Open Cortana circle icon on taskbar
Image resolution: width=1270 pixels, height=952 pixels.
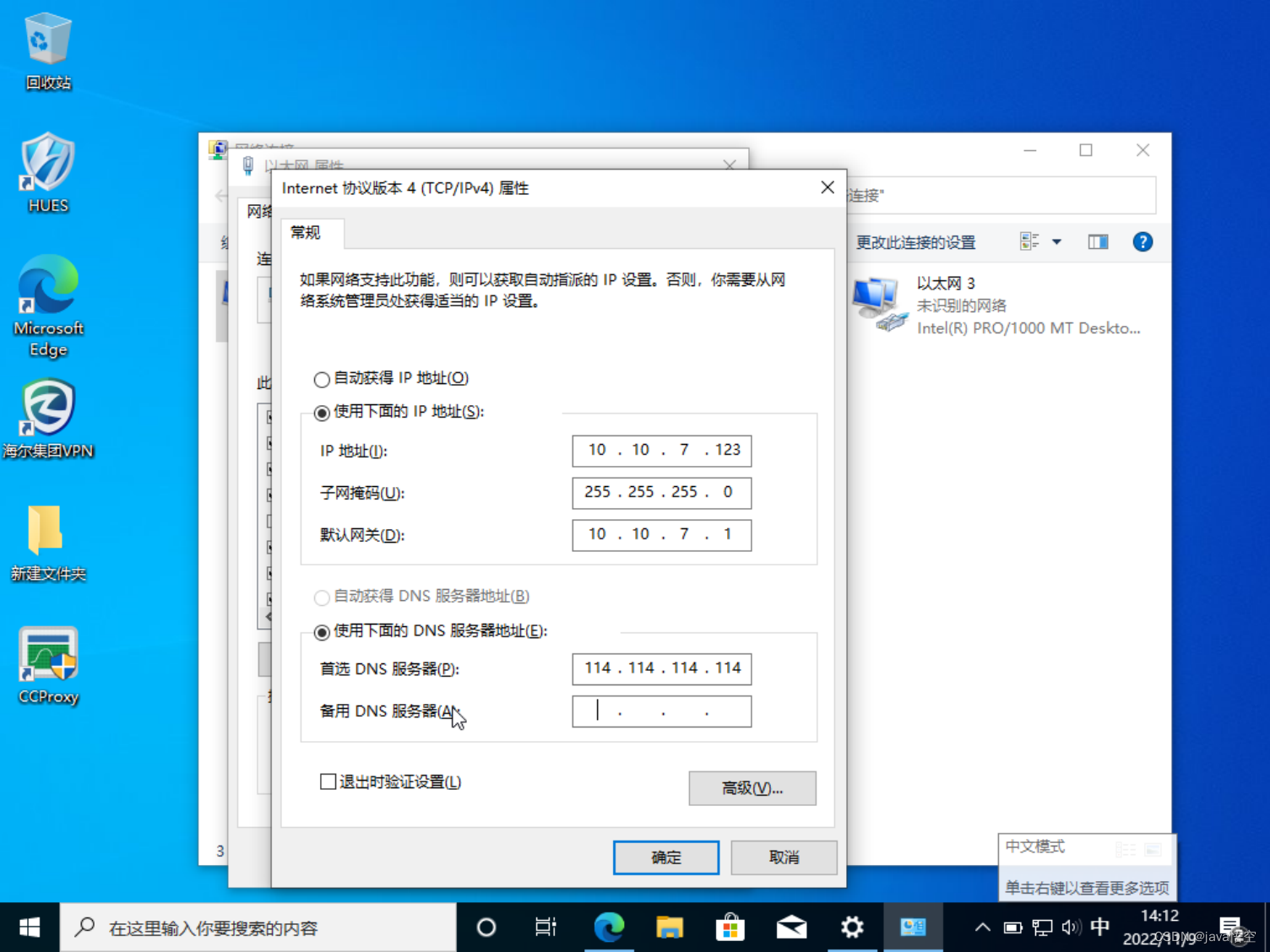coord(486,928)
